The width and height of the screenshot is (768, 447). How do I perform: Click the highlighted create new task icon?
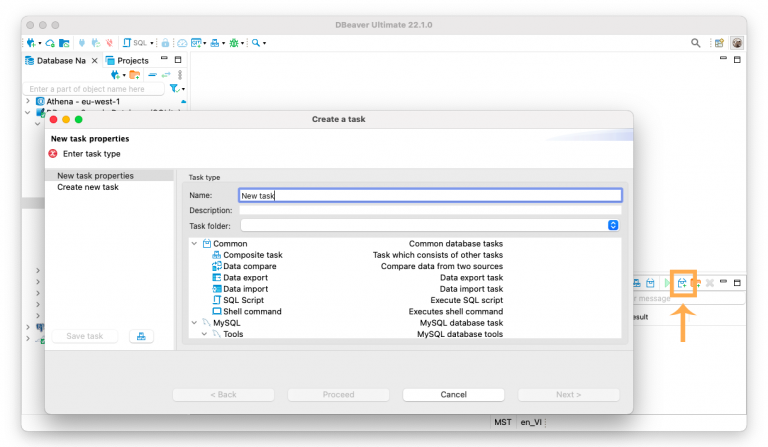click(683, 285)
